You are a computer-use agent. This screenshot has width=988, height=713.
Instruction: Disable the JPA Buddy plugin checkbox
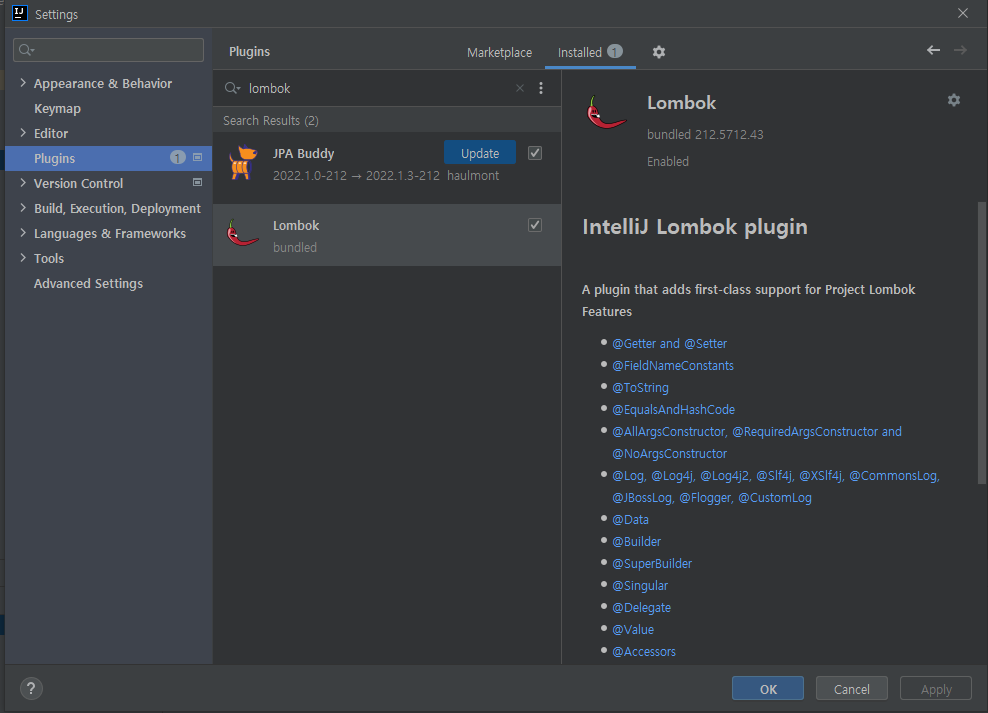535,153
